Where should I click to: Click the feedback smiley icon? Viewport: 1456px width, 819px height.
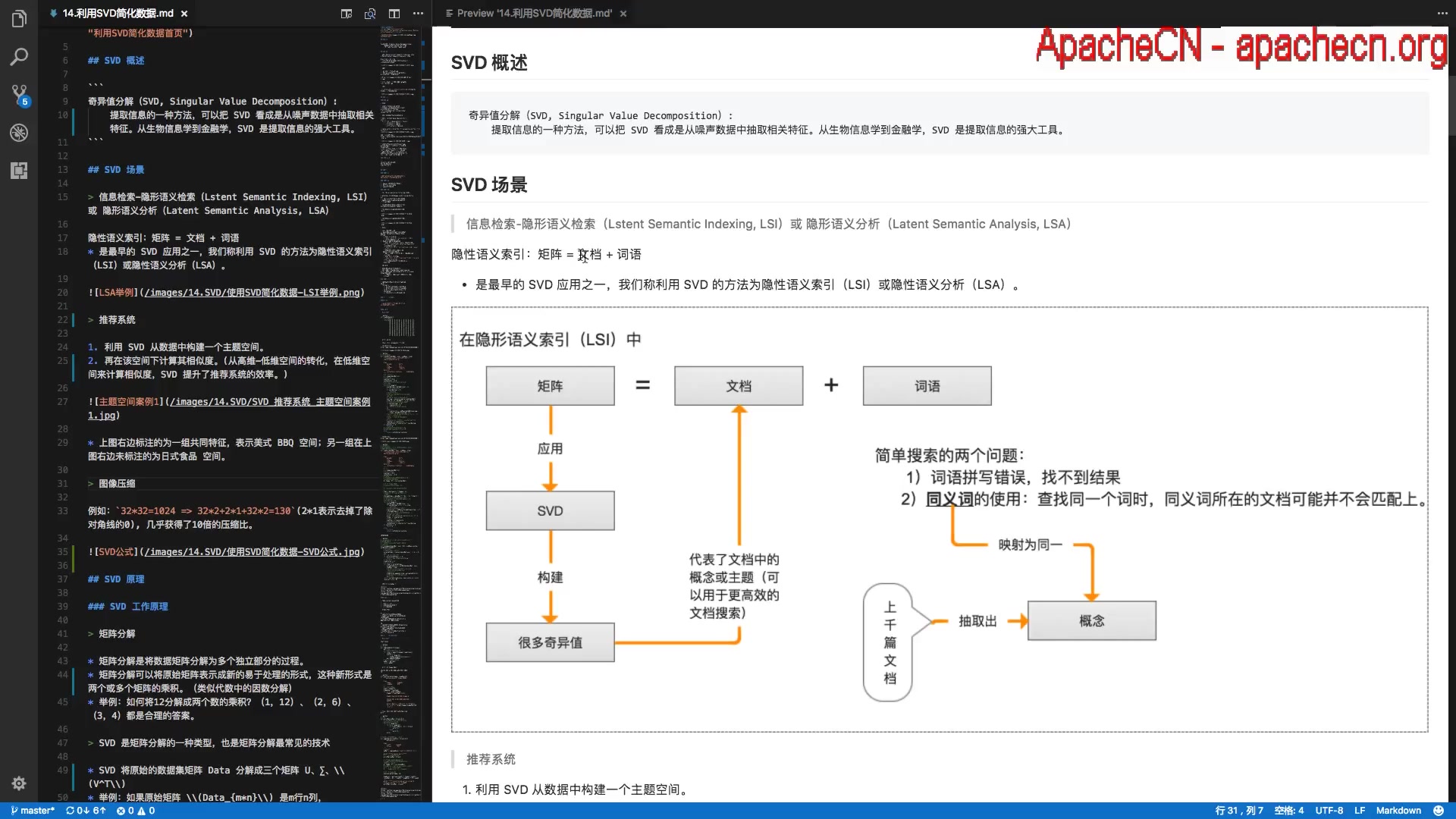point(1439,811)
